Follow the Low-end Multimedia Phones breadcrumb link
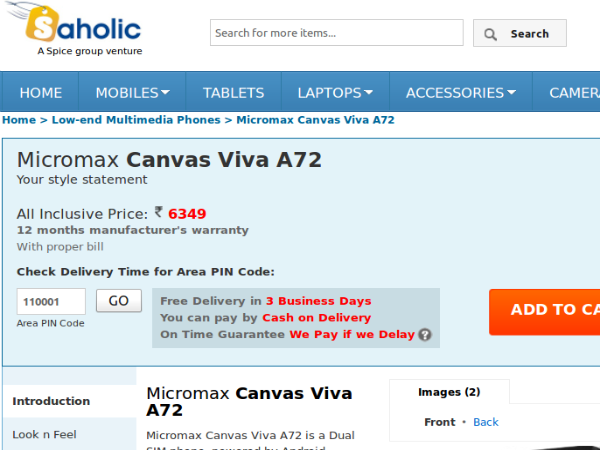 point(136,120)
